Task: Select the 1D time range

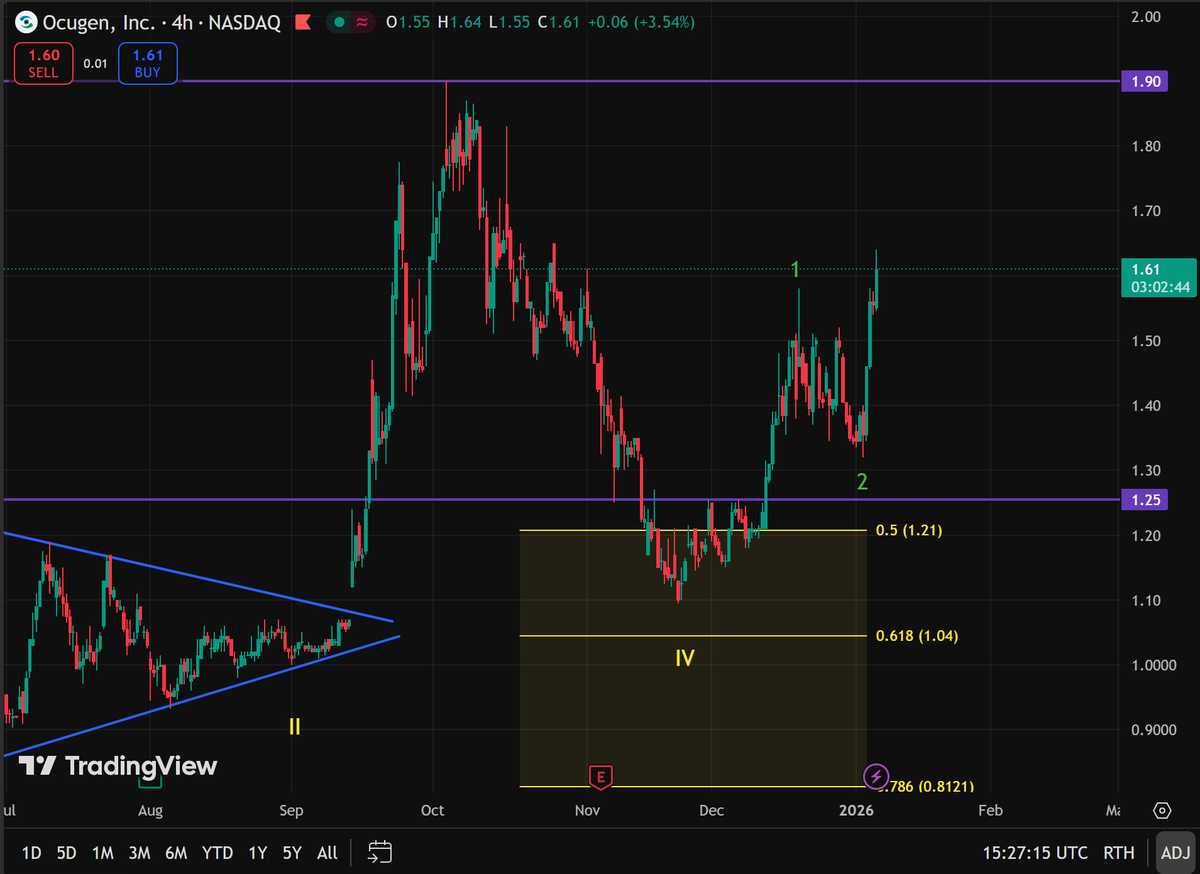Action: pyautogui.click(x=32, y=853)
